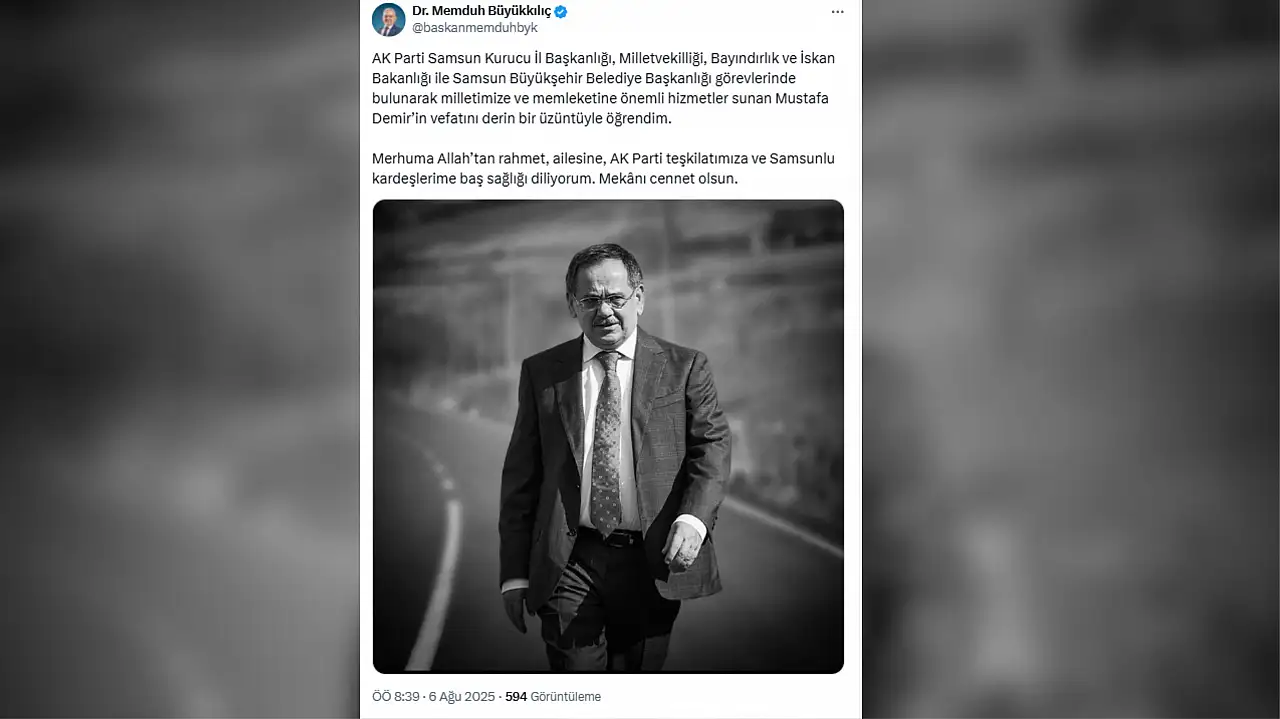Open the black-and-white photo attached to tweet
The image size is (1280, 719).
point(608,436)
